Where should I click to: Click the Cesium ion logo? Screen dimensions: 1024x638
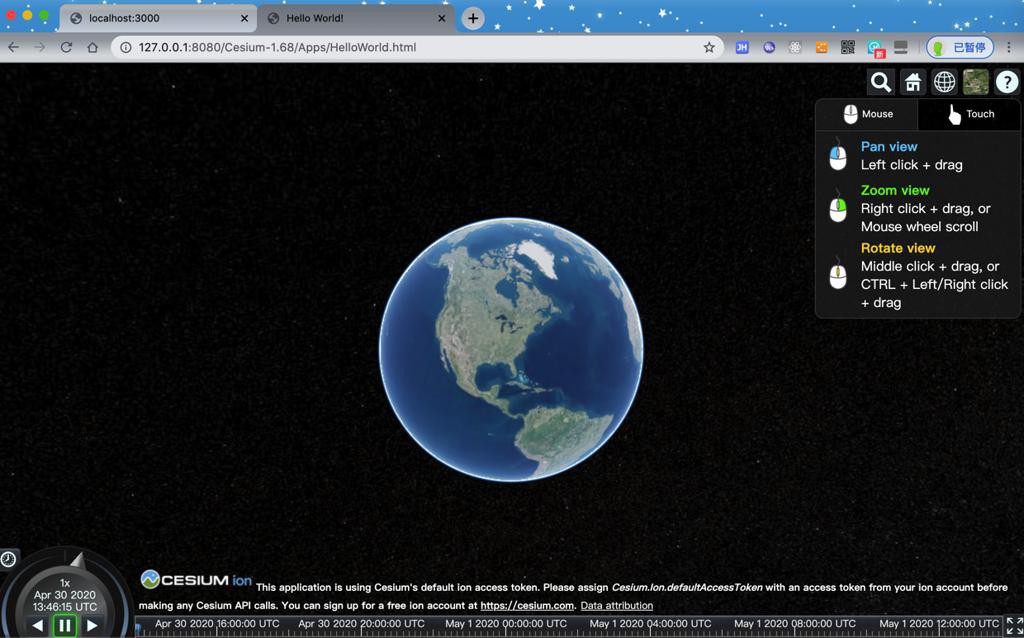point(197,579)
